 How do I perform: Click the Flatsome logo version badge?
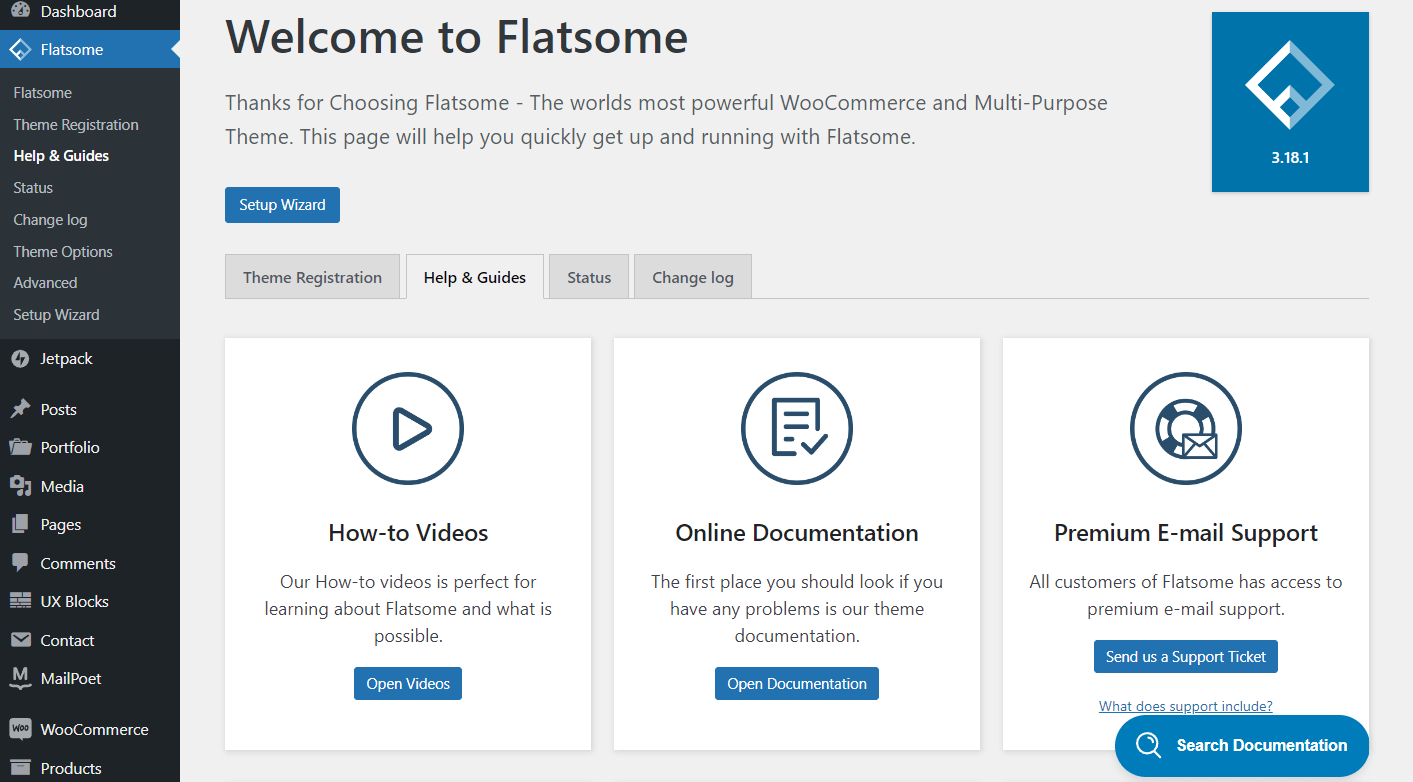(x=1289, y=102)
